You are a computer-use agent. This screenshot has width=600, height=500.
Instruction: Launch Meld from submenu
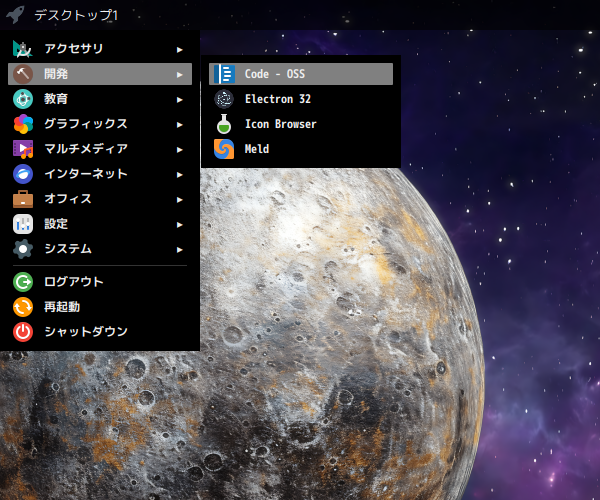[301, 149]
